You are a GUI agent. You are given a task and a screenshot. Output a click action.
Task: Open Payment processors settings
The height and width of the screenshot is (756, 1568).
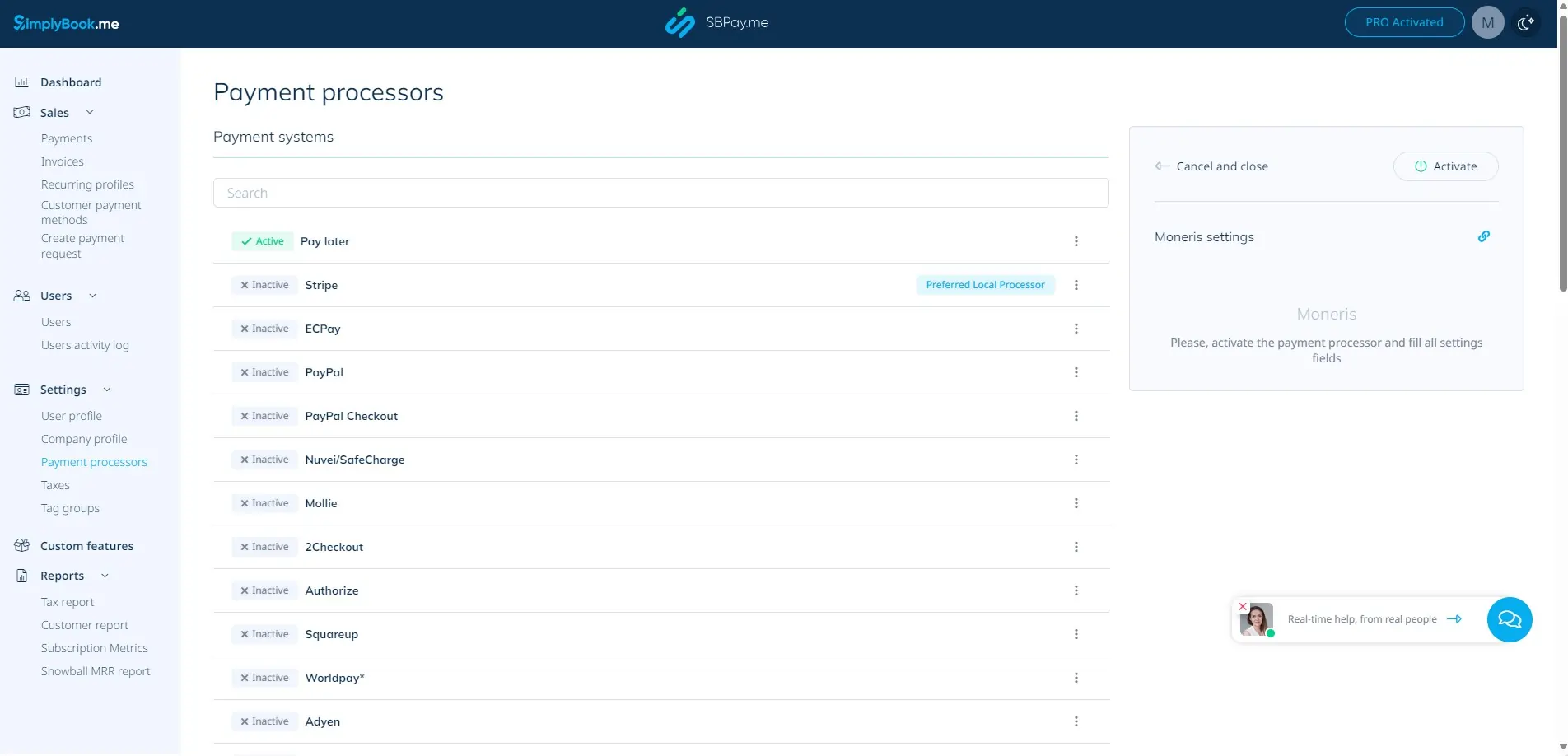pos(94,462)
